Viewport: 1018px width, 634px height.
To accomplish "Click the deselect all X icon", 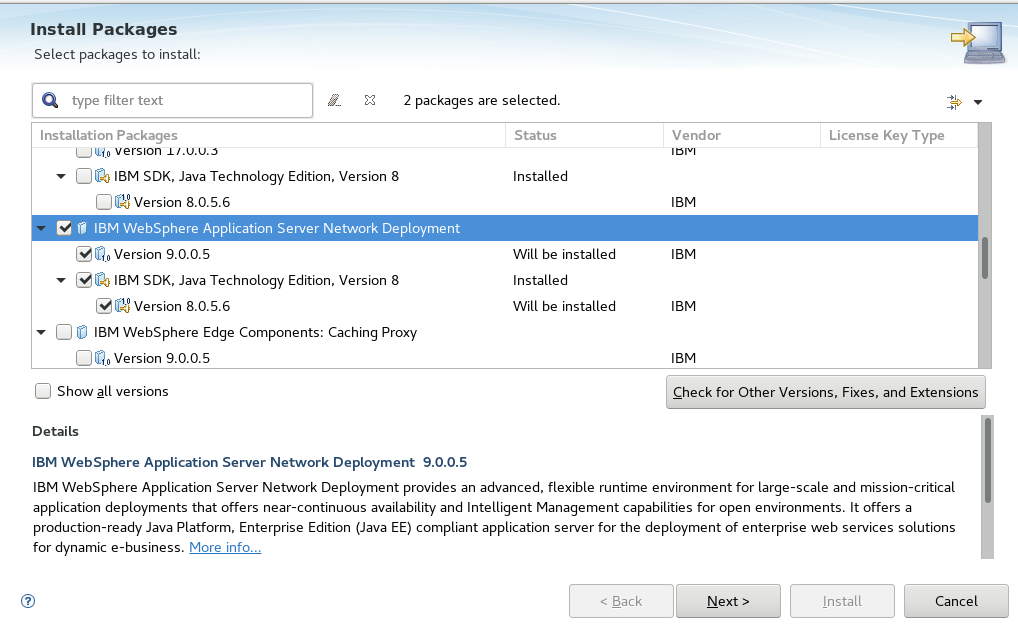I will point(370,100).
